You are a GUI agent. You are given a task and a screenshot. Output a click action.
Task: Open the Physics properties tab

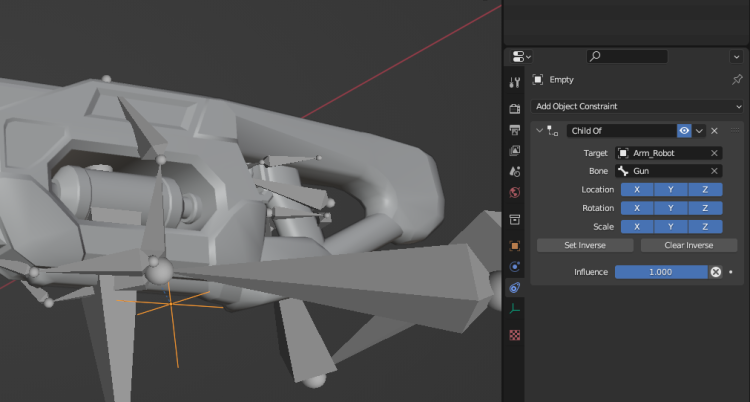(x=515, y=267)
